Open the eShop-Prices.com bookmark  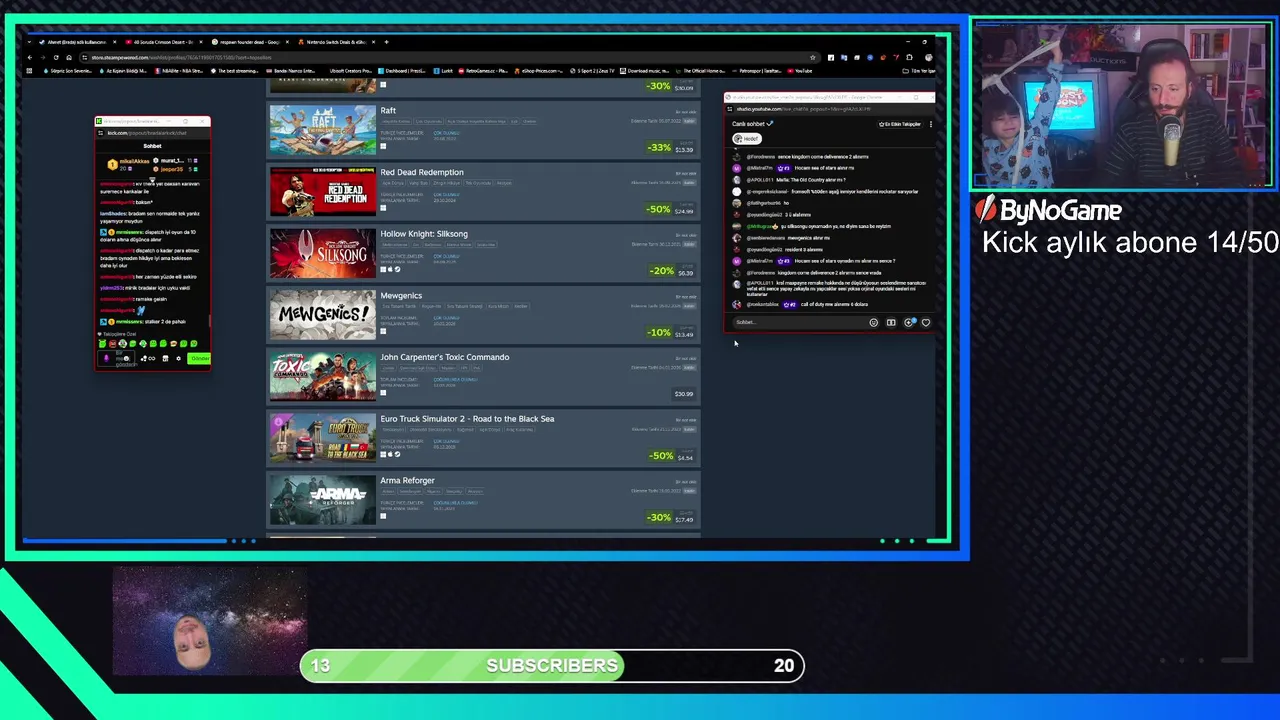coord(538,71)
